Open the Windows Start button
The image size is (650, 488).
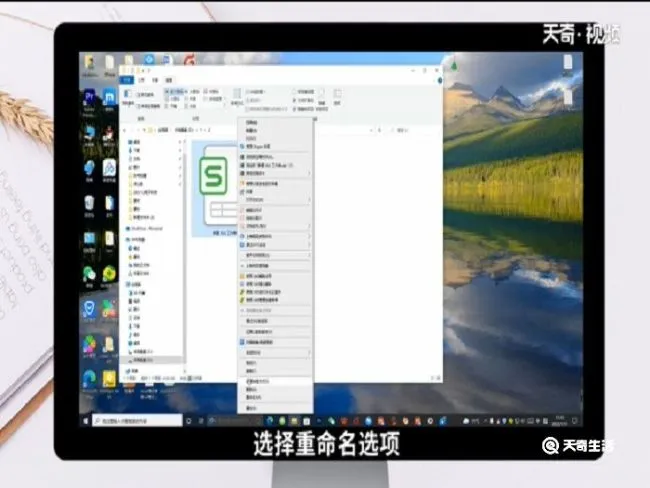click(85, 421)
